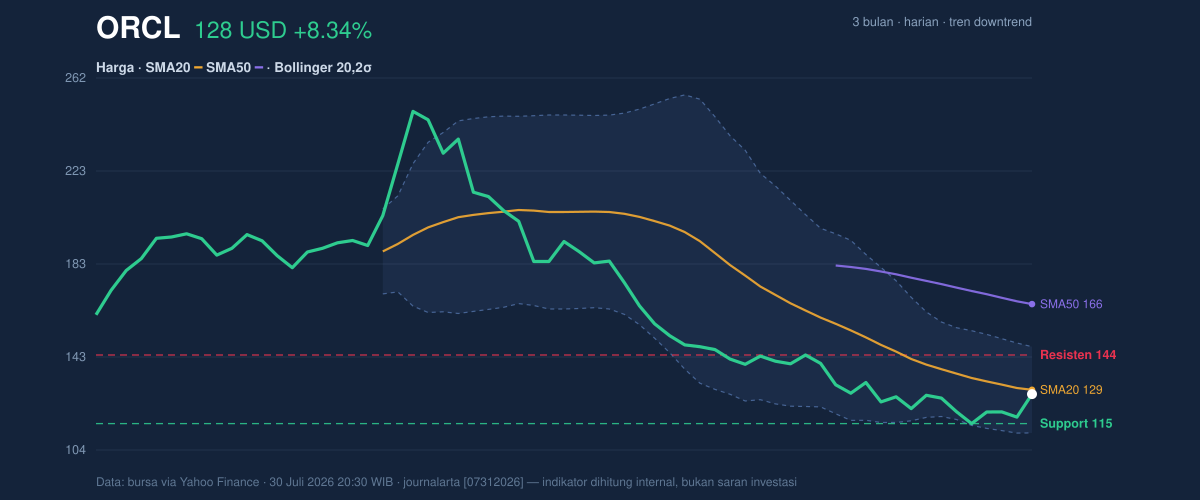The height and width of the screenshot is (500, 1200).
Task: Toggle the SMA50 legend entry
Action: point(229,68)
